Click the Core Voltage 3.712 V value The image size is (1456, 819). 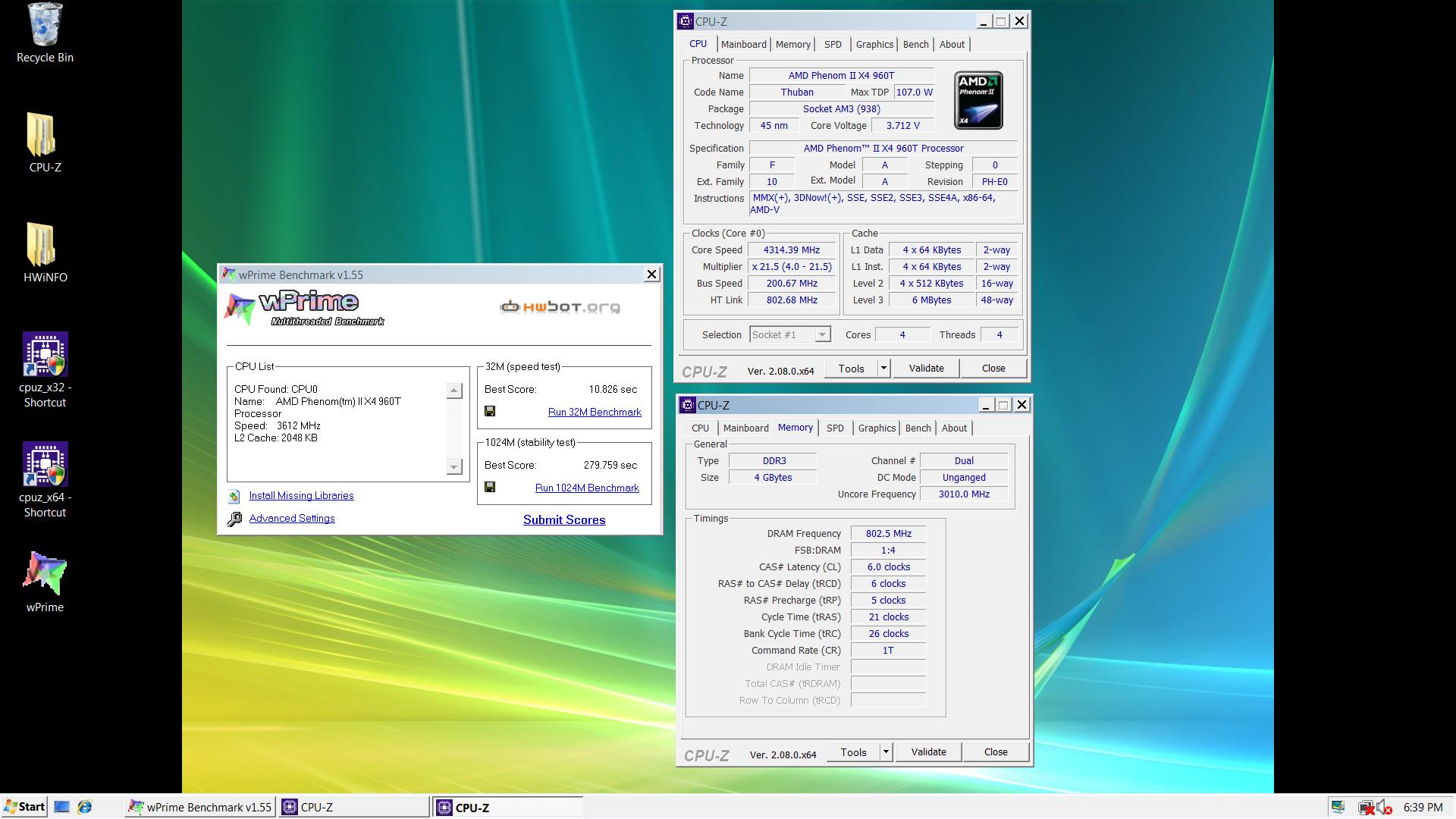point(902,126)
